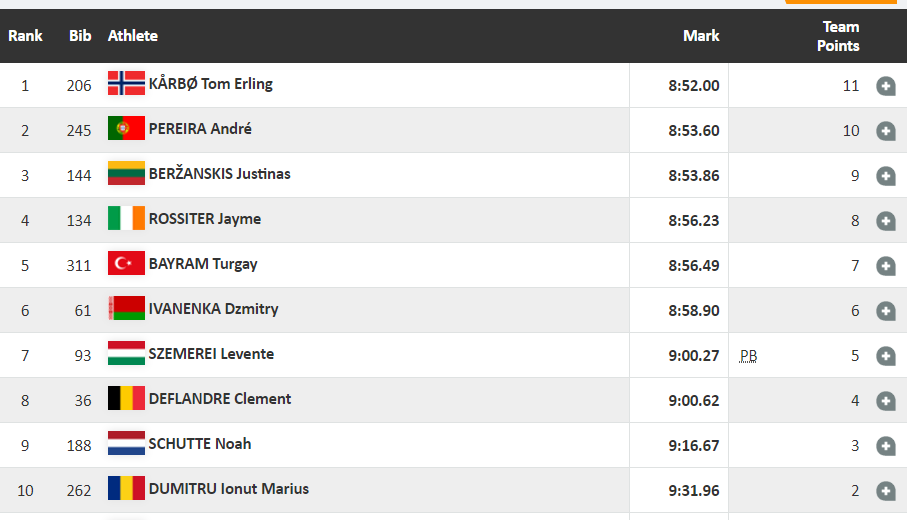The image size is (913, 520).
Task: Click the Norway flag icon
Action: tap(126, 83)
